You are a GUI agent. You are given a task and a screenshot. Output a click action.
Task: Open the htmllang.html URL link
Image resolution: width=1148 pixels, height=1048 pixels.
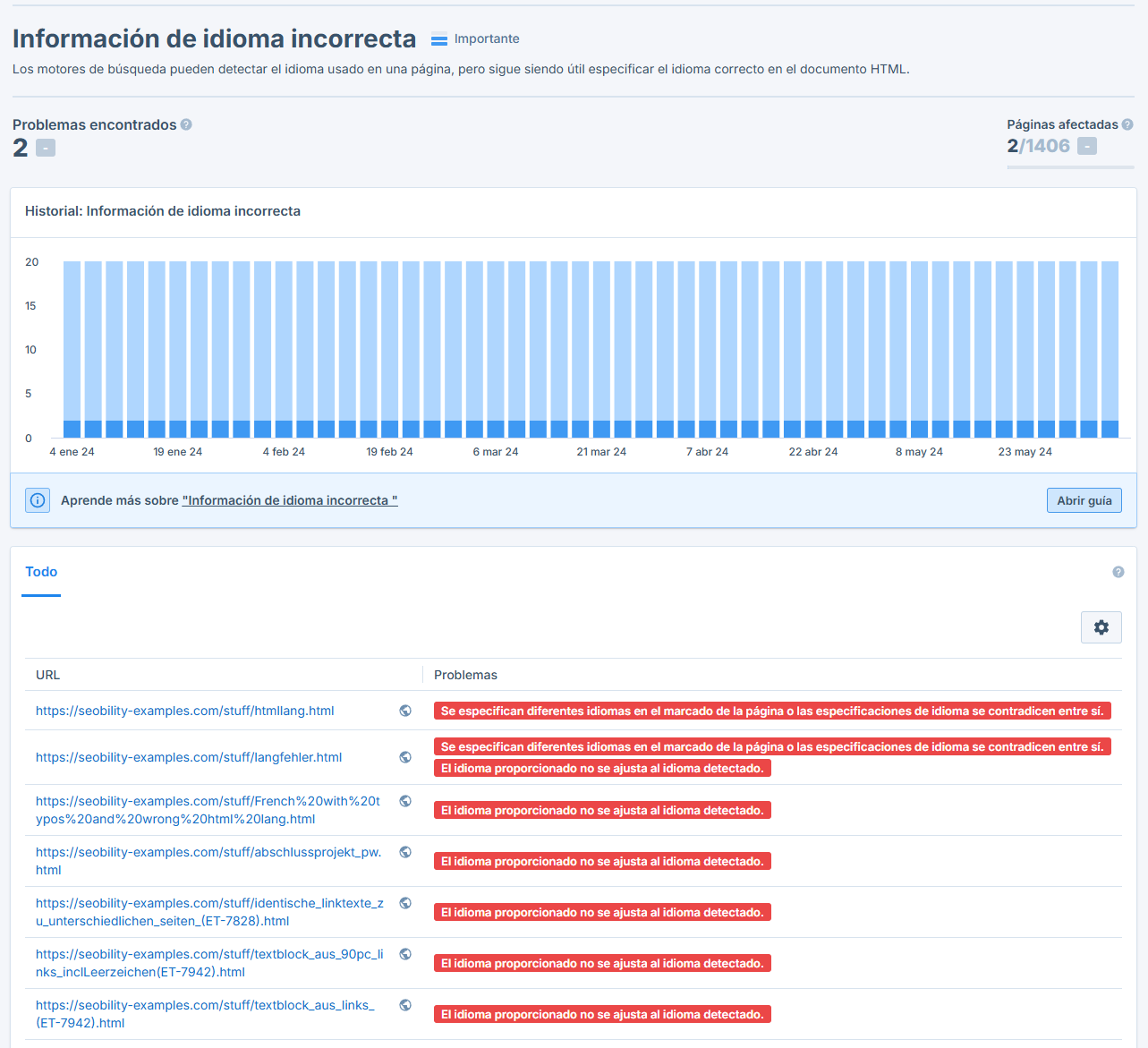184,710
